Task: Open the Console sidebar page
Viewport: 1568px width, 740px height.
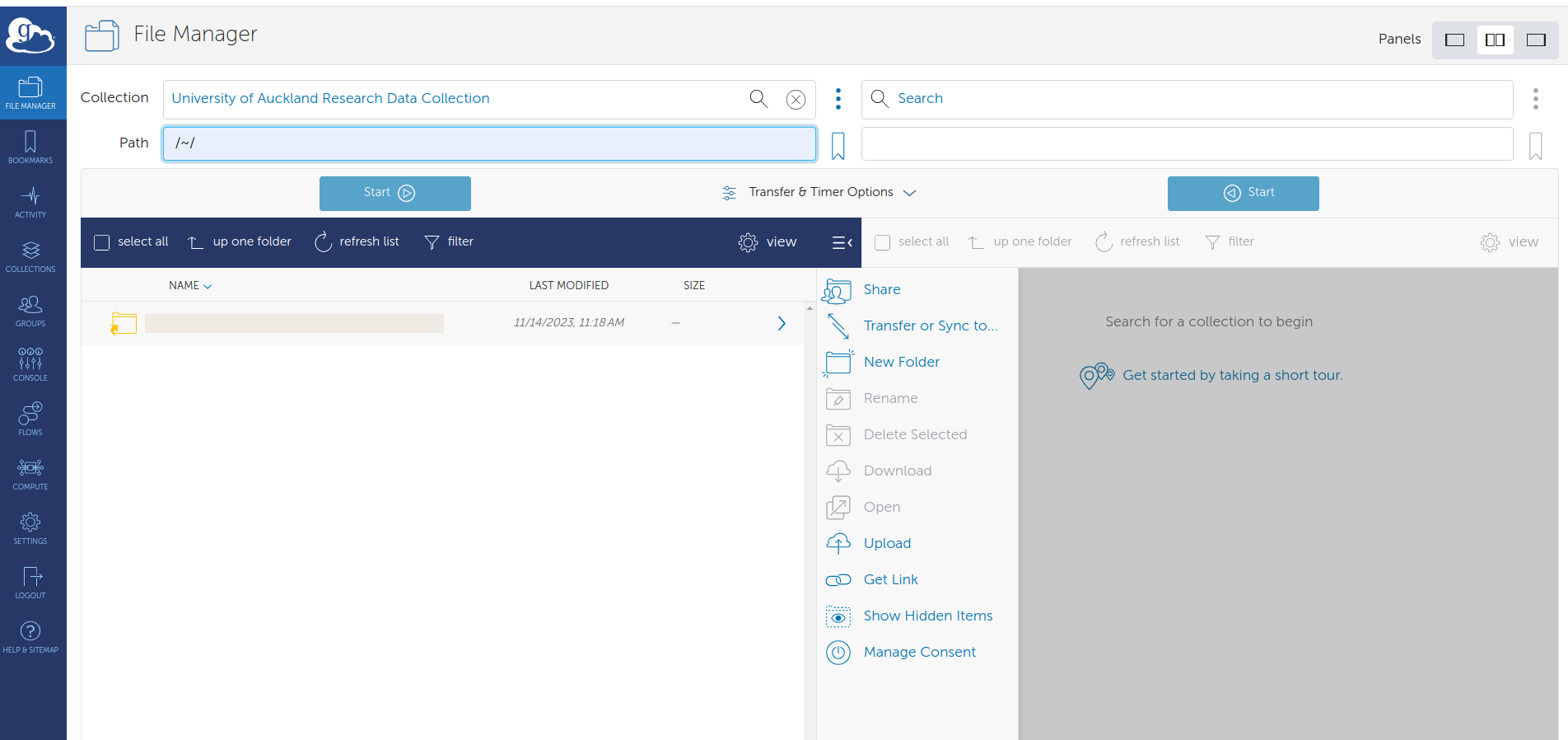Action: (30, 365)
